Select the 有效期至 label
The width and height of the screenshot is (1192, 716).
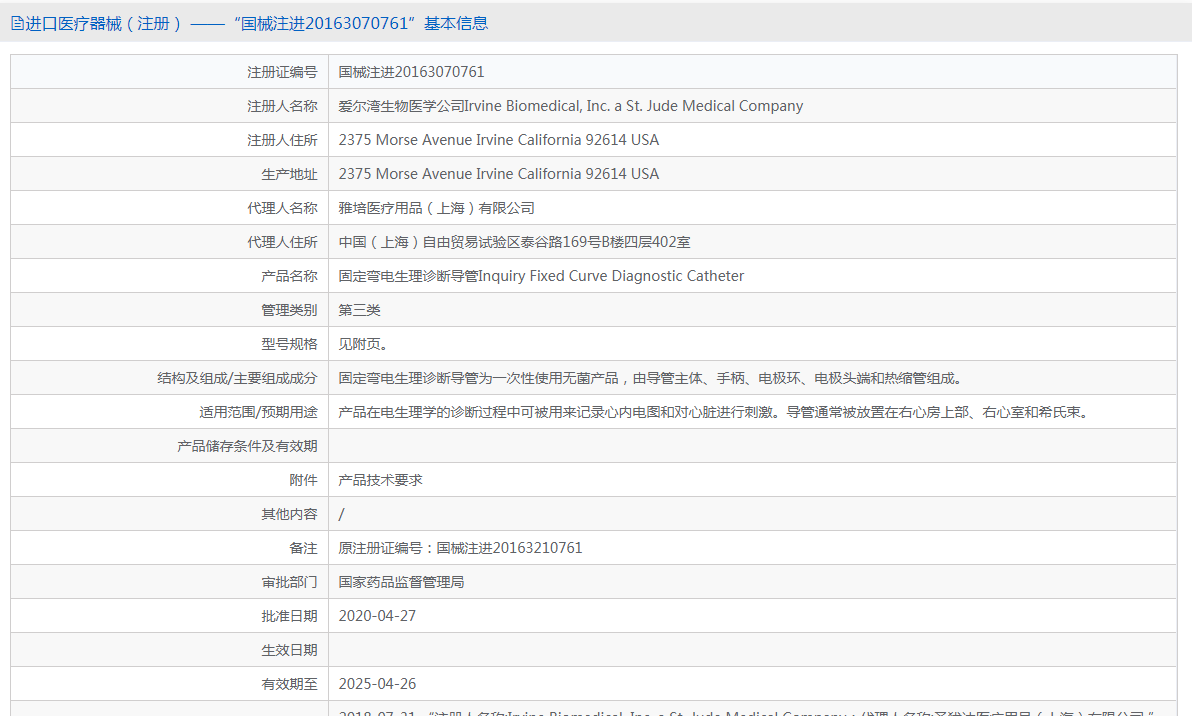(290, 684)
